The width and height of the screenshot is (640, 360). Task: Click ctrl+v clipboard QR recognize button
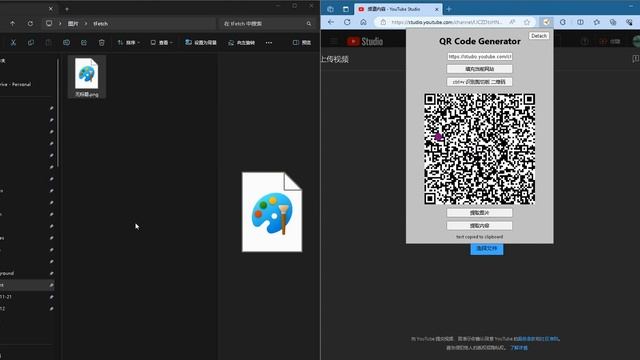(x=480, y=82)
